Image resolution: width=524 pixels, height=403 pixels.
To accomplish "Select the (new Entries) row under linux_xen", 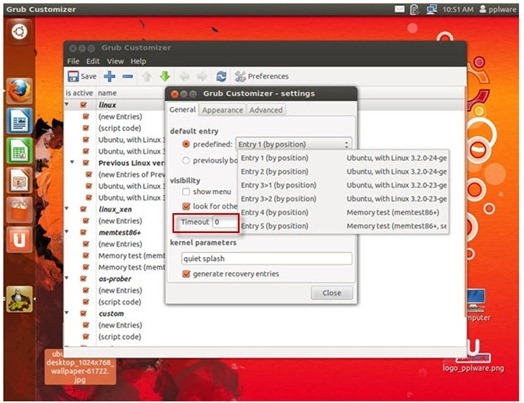I will pos(120,221).
